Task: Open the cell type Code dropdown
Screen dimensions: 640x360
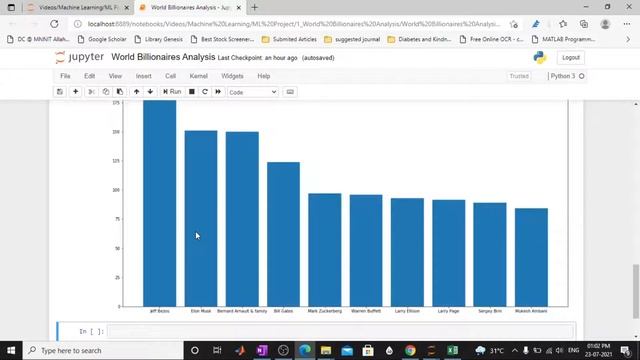Action: 253,92
